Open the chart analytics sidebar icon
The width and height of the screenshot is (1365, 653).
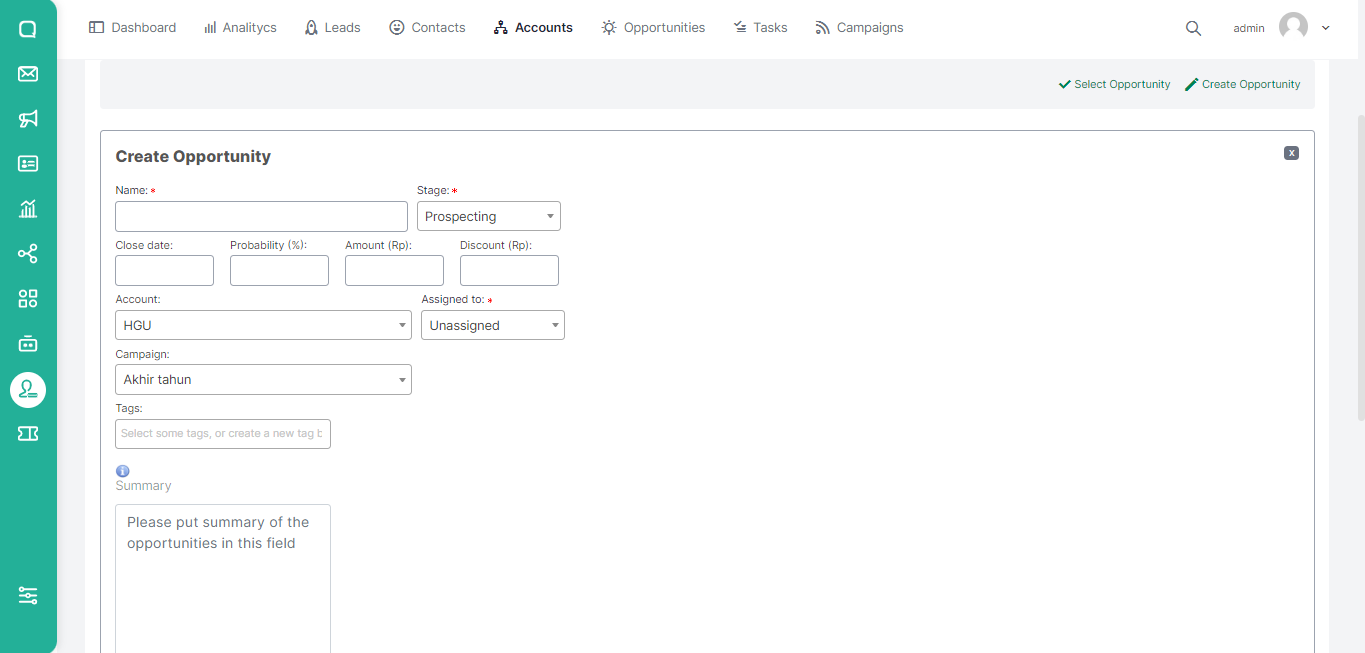28,209
